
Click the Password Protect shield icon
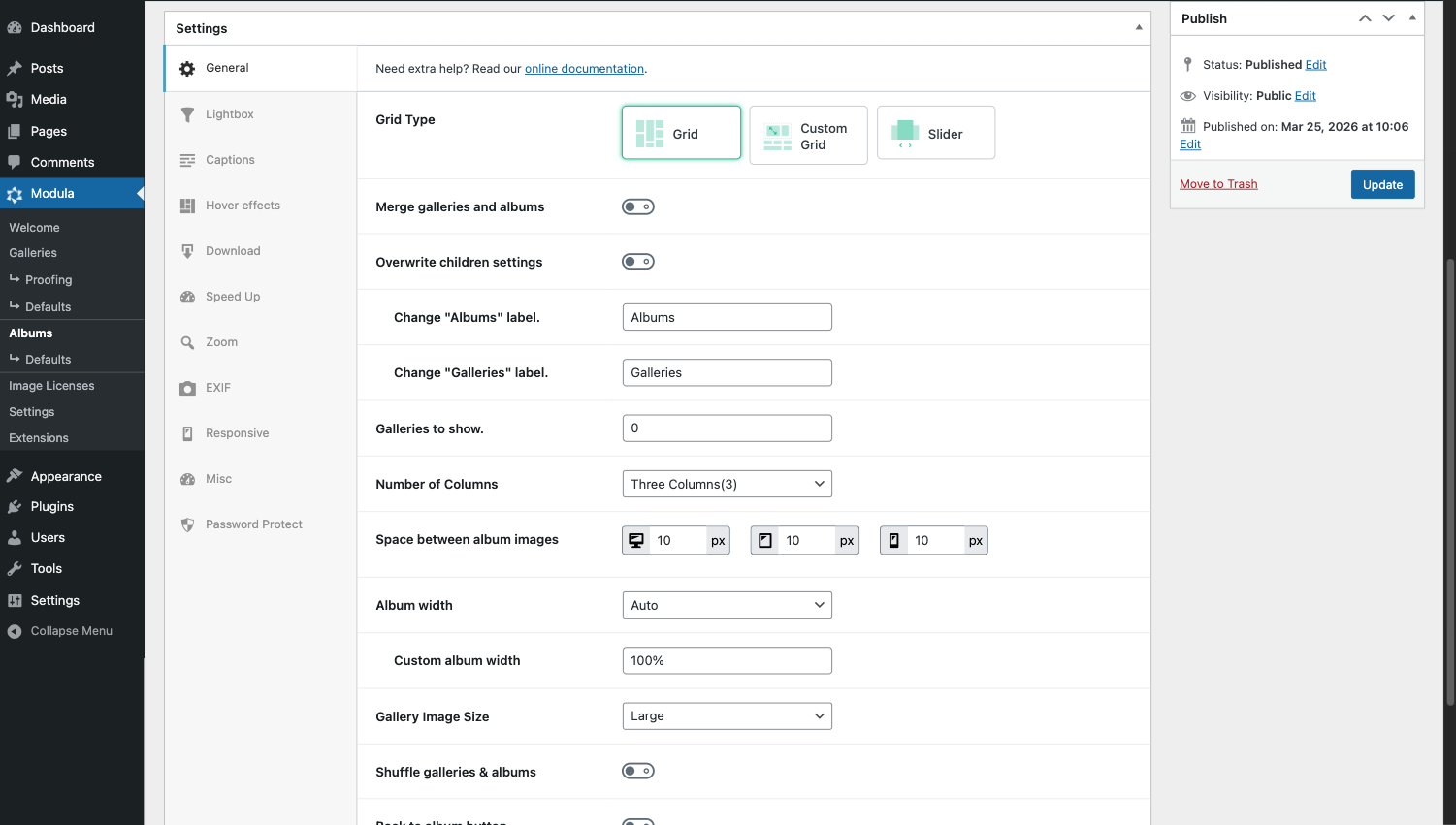(x=187, y=524)
